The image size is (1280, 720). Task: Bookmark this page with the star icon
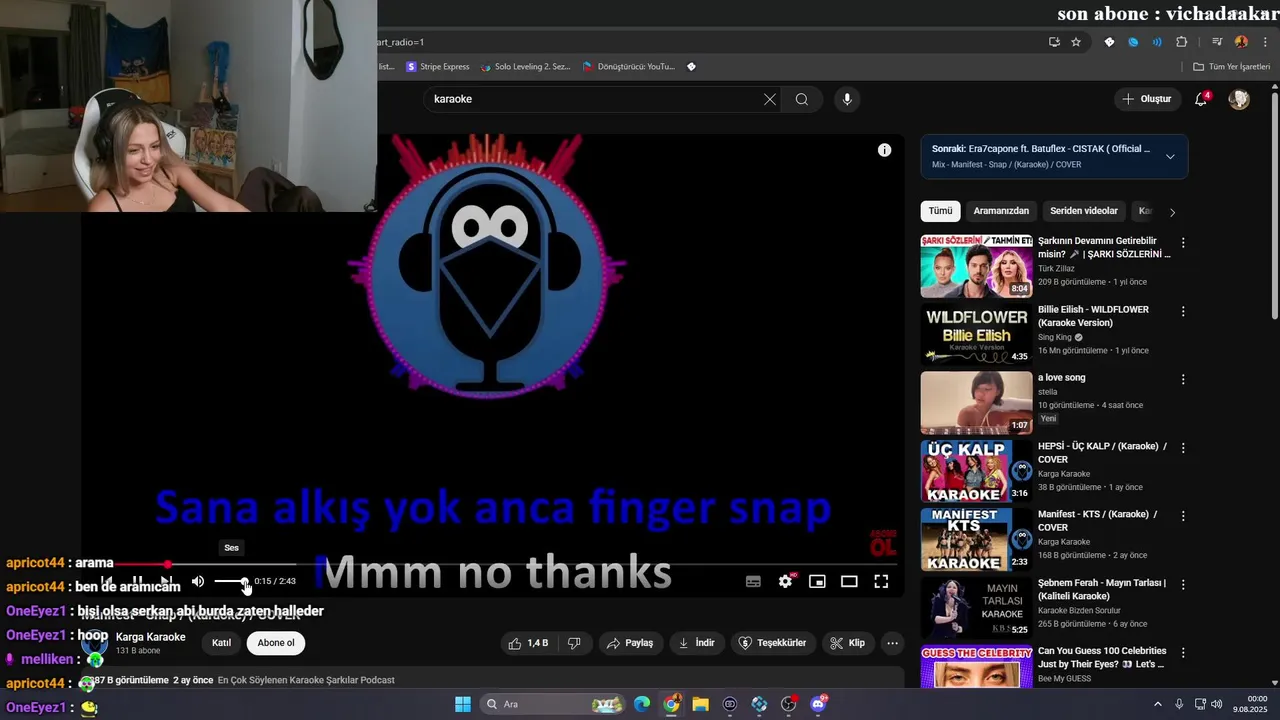(1076, 42)
